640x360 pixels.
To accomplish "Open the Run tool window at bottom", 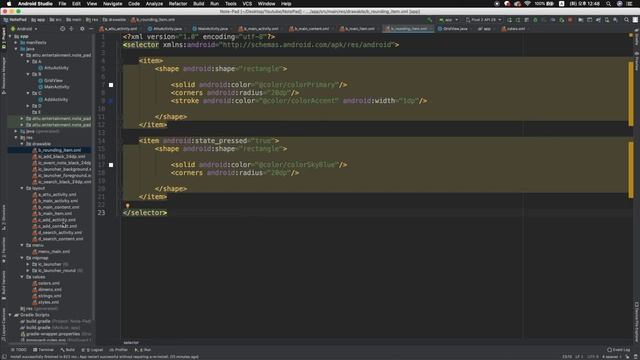I will click(143, 350).
